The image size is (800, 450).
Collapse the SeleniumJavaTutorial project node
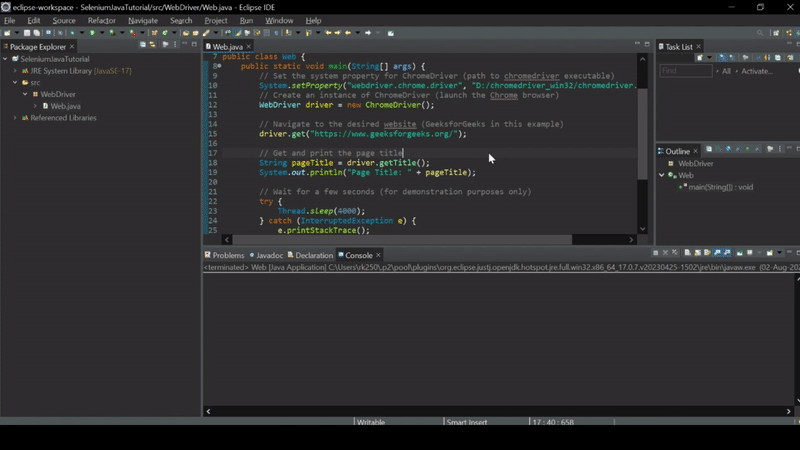point(5,59)
